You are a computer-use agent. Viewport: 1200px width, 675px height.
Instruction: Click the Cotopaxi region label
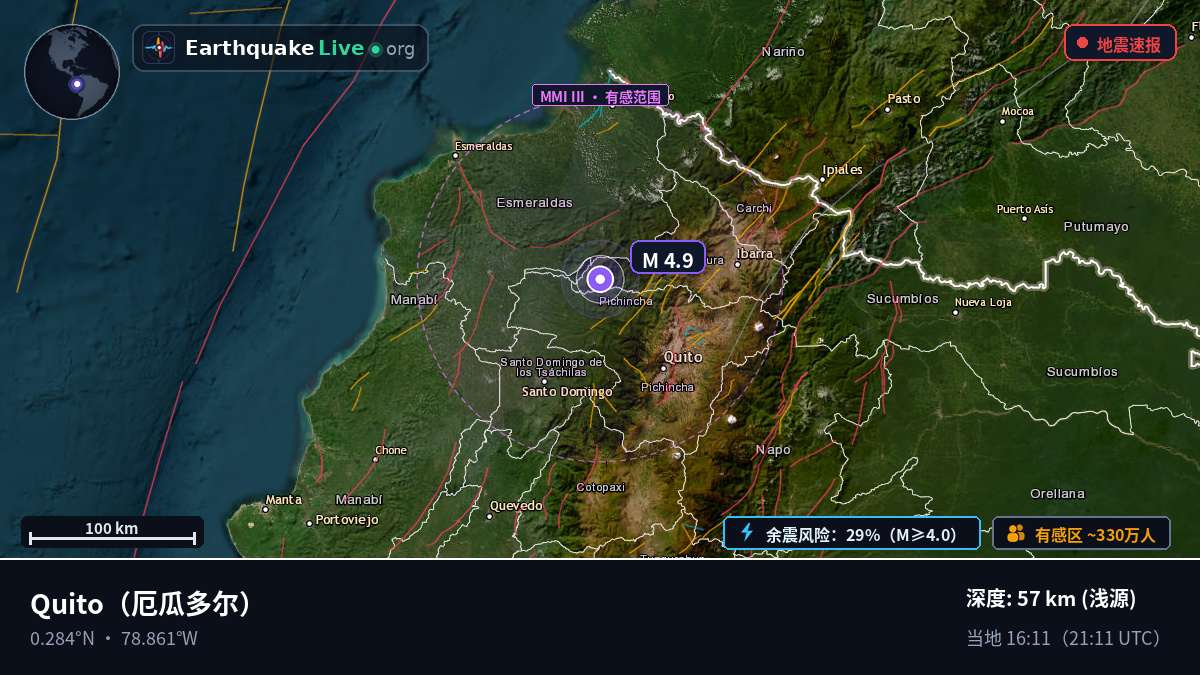(601, 487)
